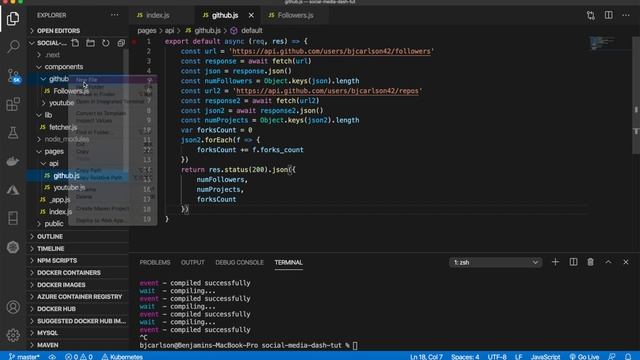
Task: Click New File icon in explorer header
Action: (75, 43)
